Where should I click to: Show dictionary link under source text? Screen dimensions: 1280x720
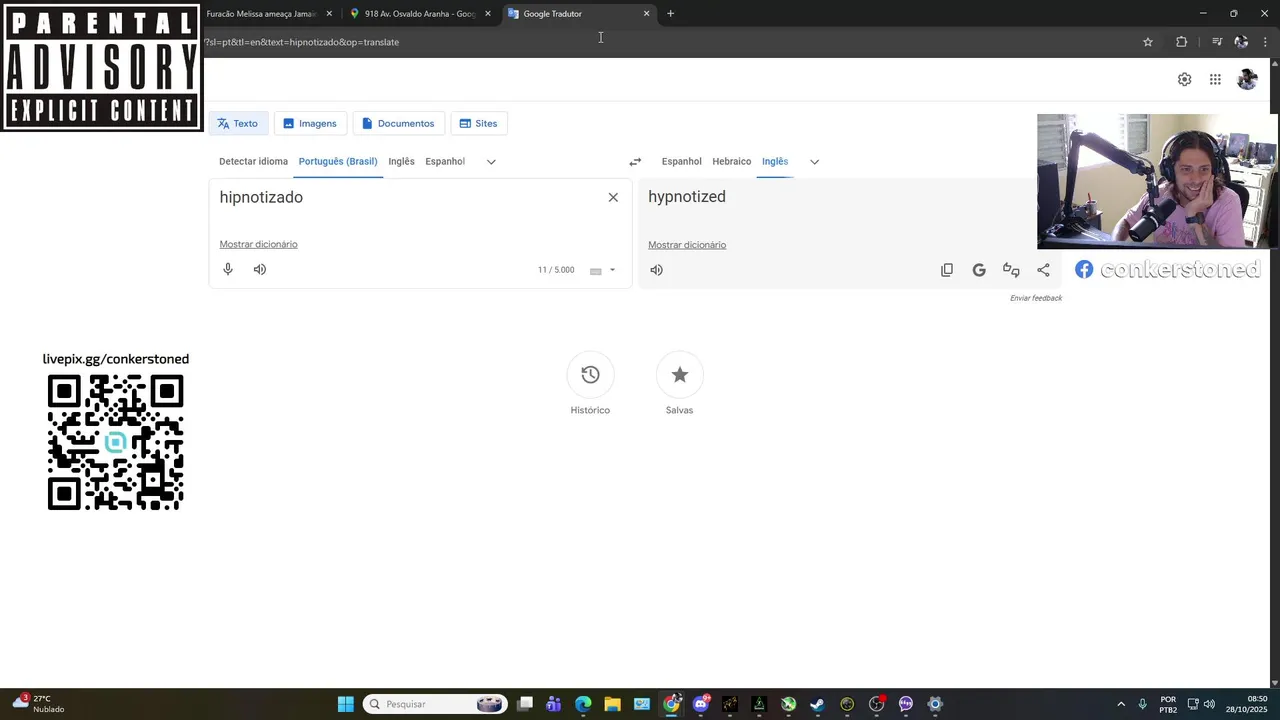258,244
